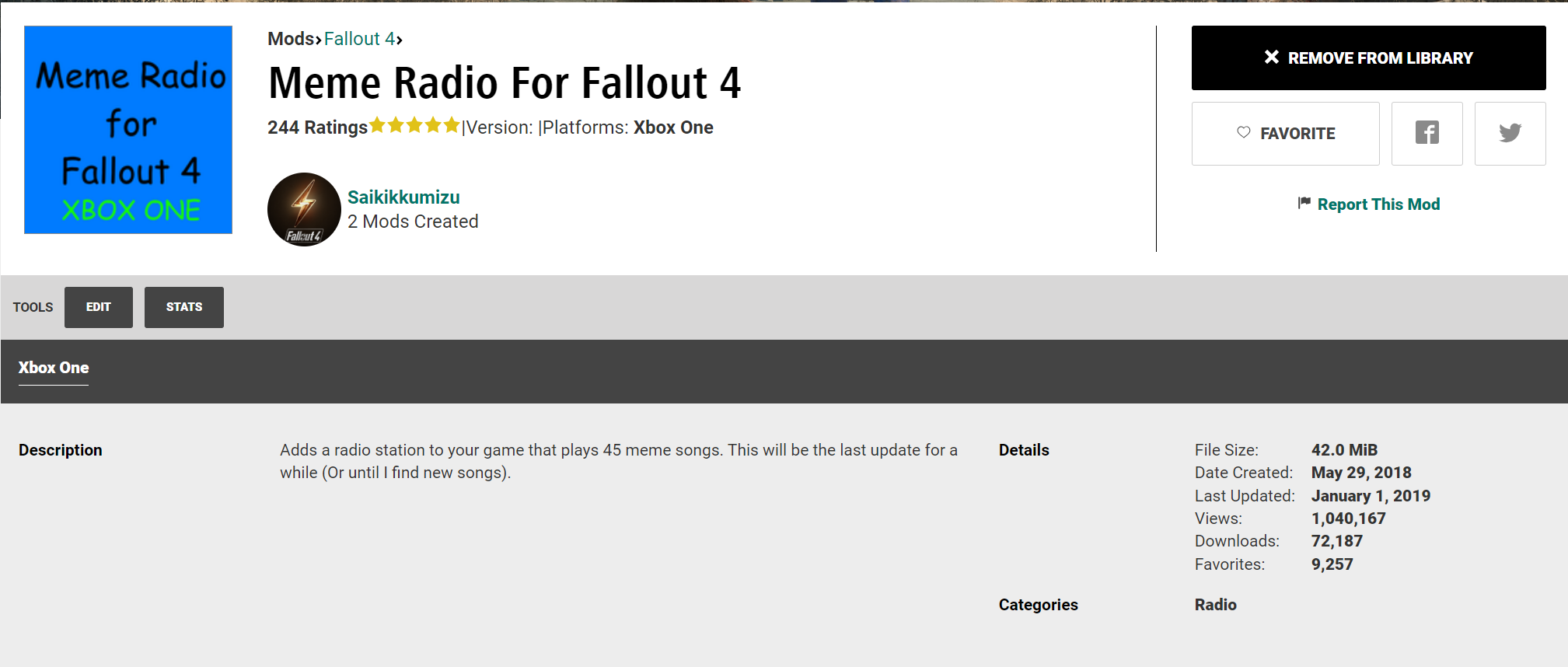Screen dimensions: 1568x667
Task: Go to the Mods breadcrumb
Action: pos(291,39)
